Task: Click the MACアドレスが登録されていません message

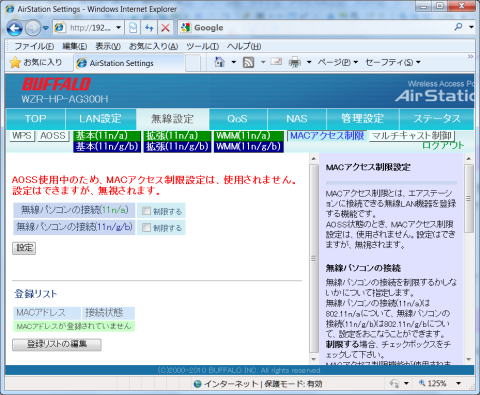Action: (74, 326)
